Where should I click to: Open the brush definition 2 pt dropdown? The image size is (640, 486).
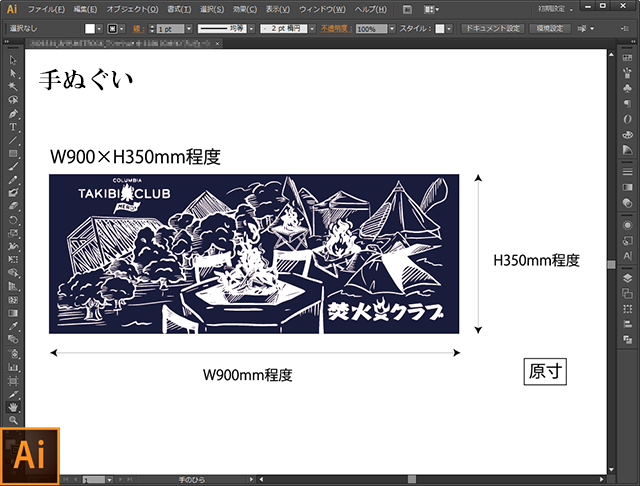311,29
